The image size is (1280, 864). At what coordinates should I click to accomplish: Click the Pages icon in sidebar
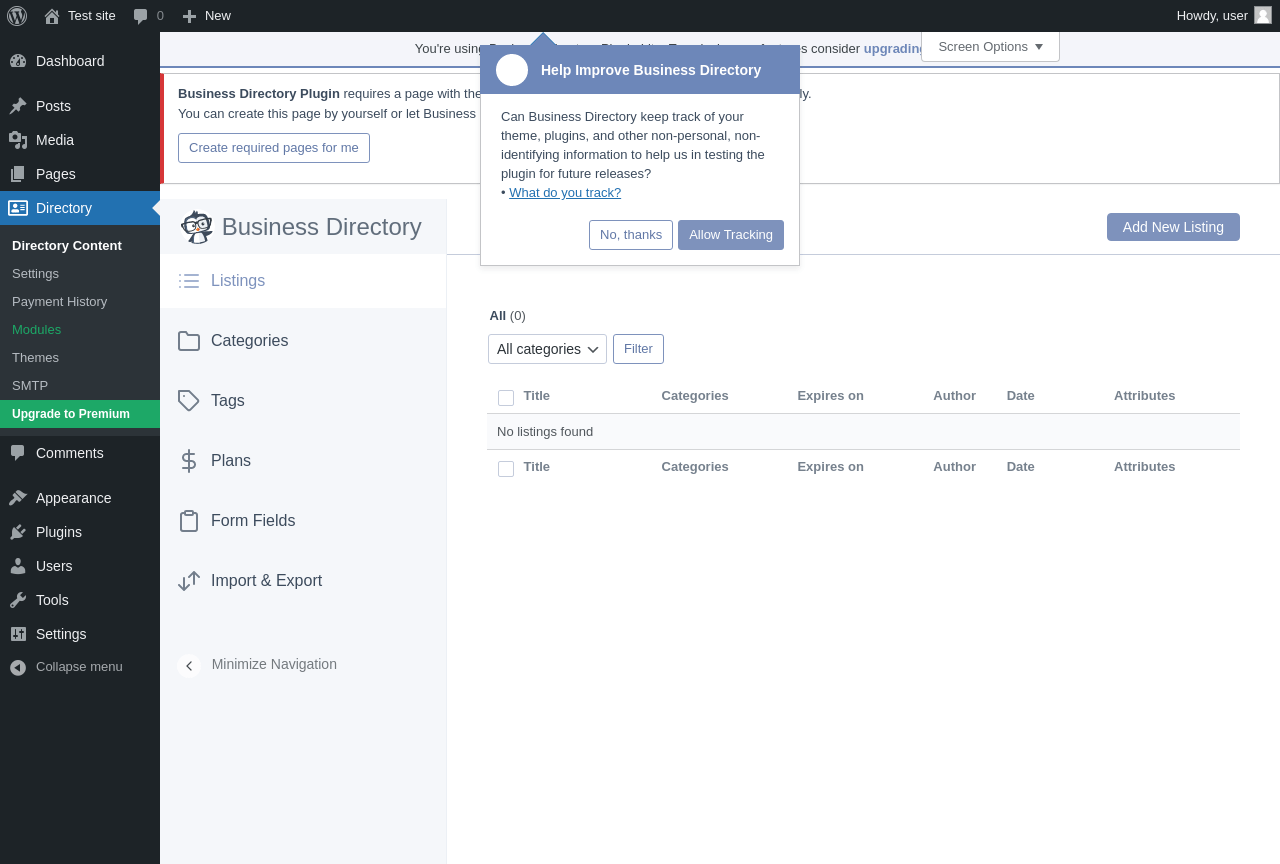(18, 174)
